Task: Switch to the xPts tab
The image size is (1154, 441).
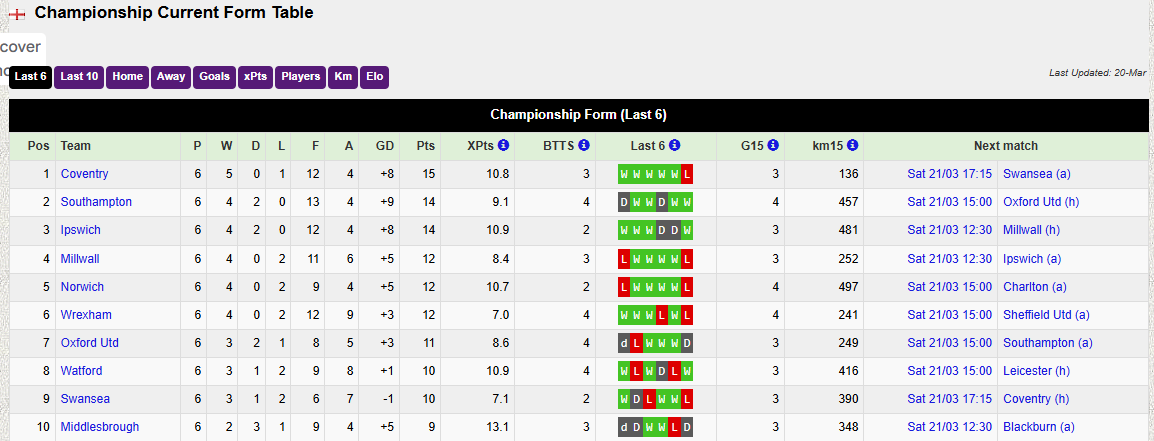Action: [x=255, y=77]
